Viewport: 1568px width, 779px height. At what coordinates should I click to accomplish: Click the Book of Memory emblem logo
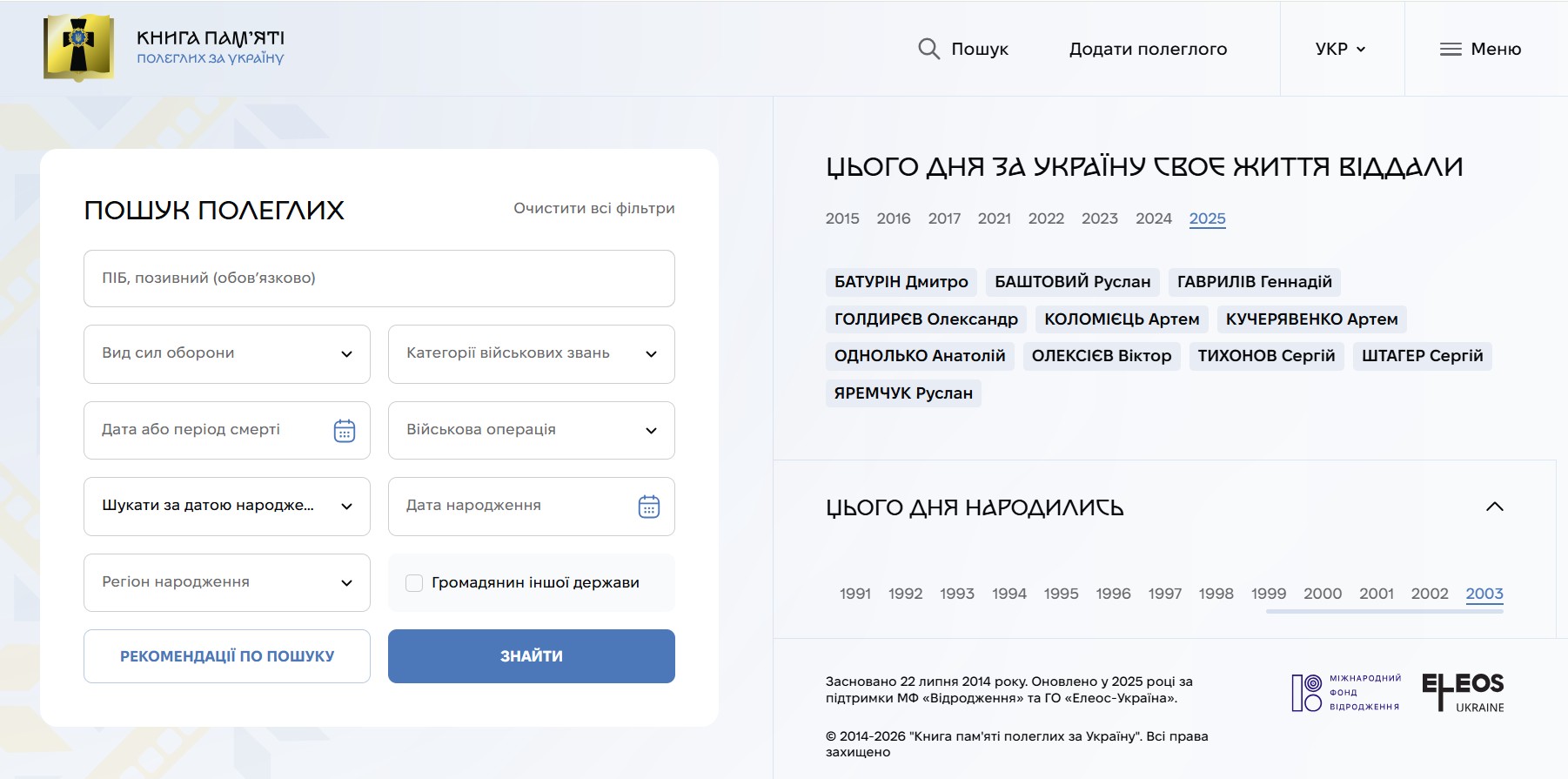tap(78, 48)
